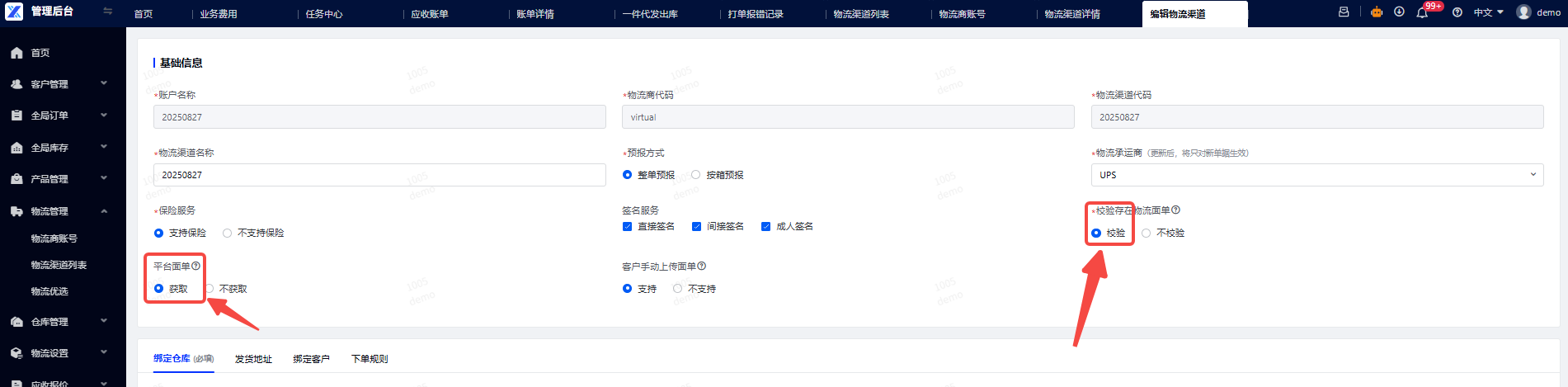Click the 物流设置 gear-box icon
The width and height of the screenshot is (1568, 387).
point(16,353)
